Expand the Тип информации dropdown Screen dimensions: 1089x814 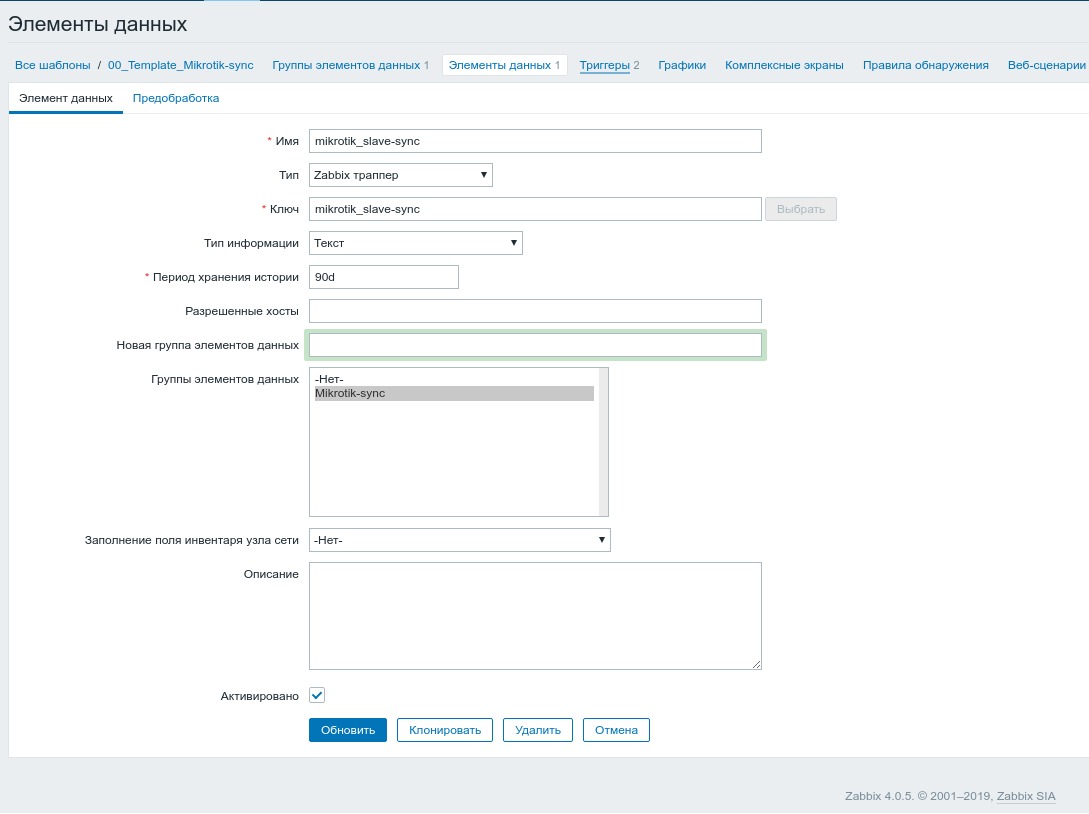point(415,243)
